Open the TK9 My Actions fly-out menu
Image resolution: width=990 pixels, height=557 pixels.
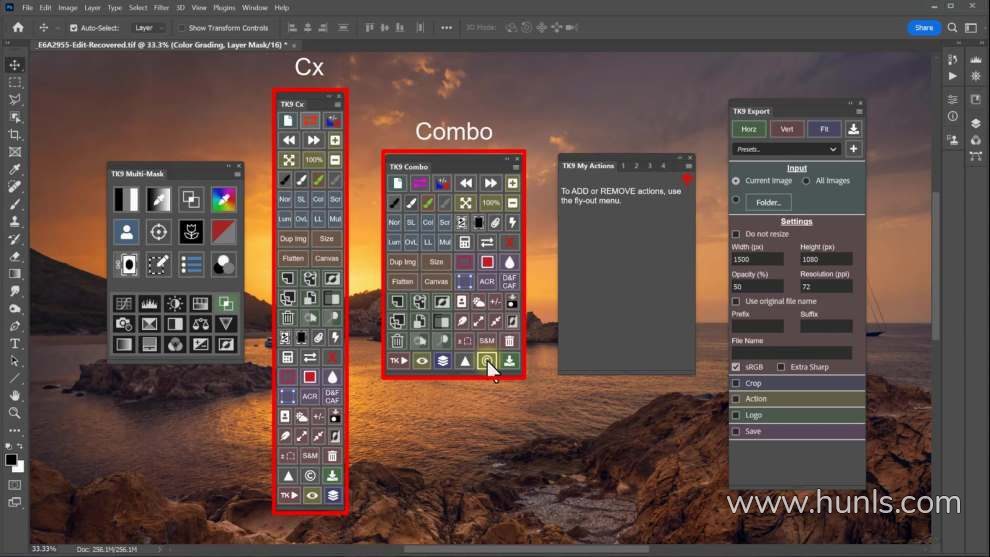click(x=689, y=166)
